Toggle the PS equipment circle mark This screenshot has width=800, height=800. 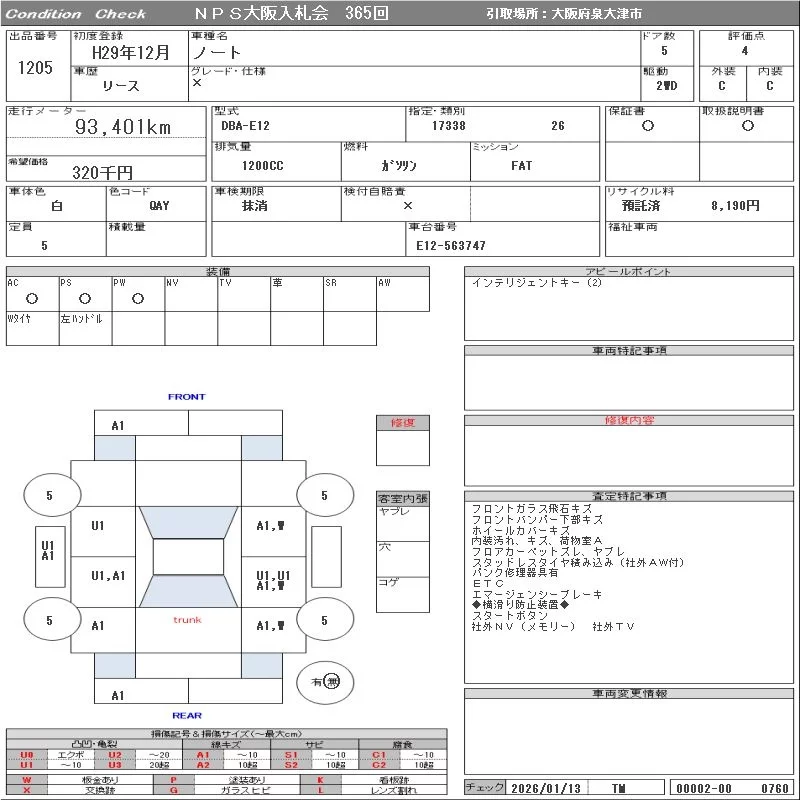85,298
